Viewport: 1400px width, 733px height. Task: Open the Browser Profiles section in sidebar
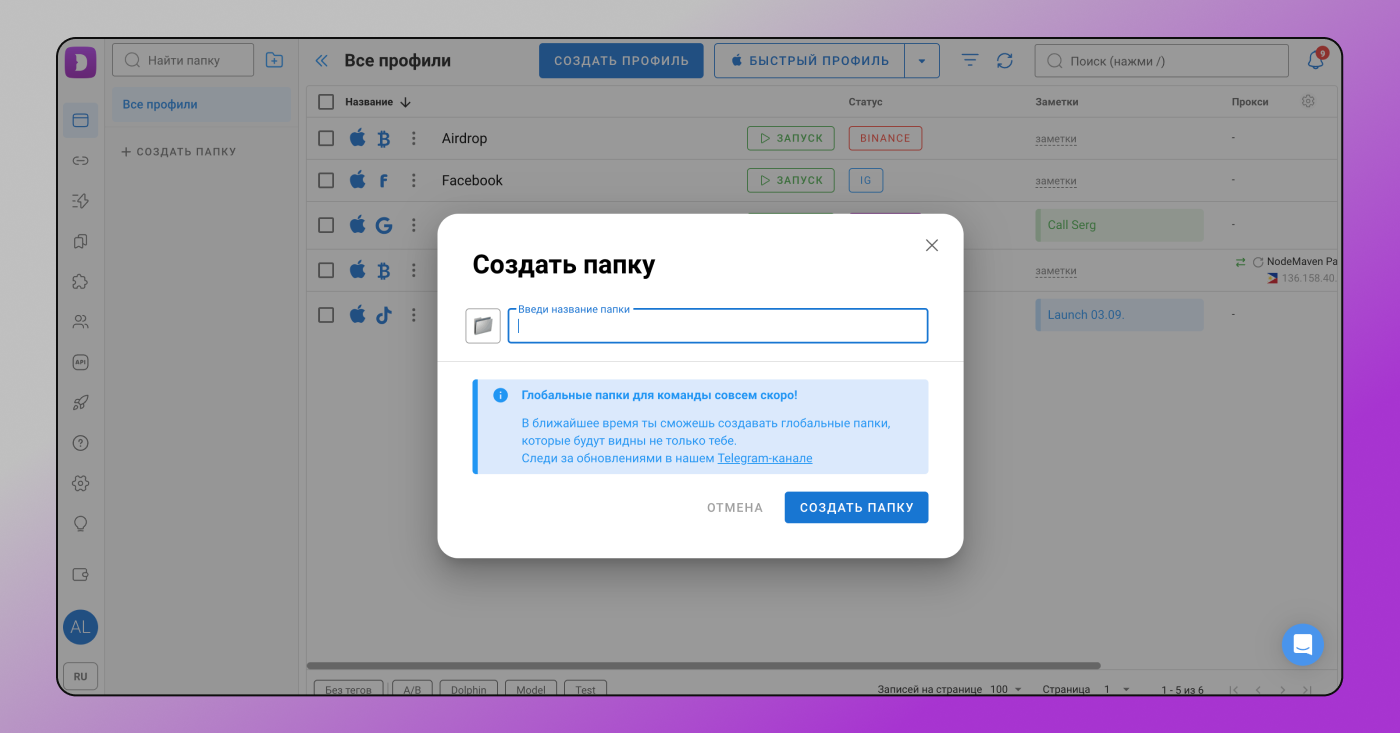point(80,120)
